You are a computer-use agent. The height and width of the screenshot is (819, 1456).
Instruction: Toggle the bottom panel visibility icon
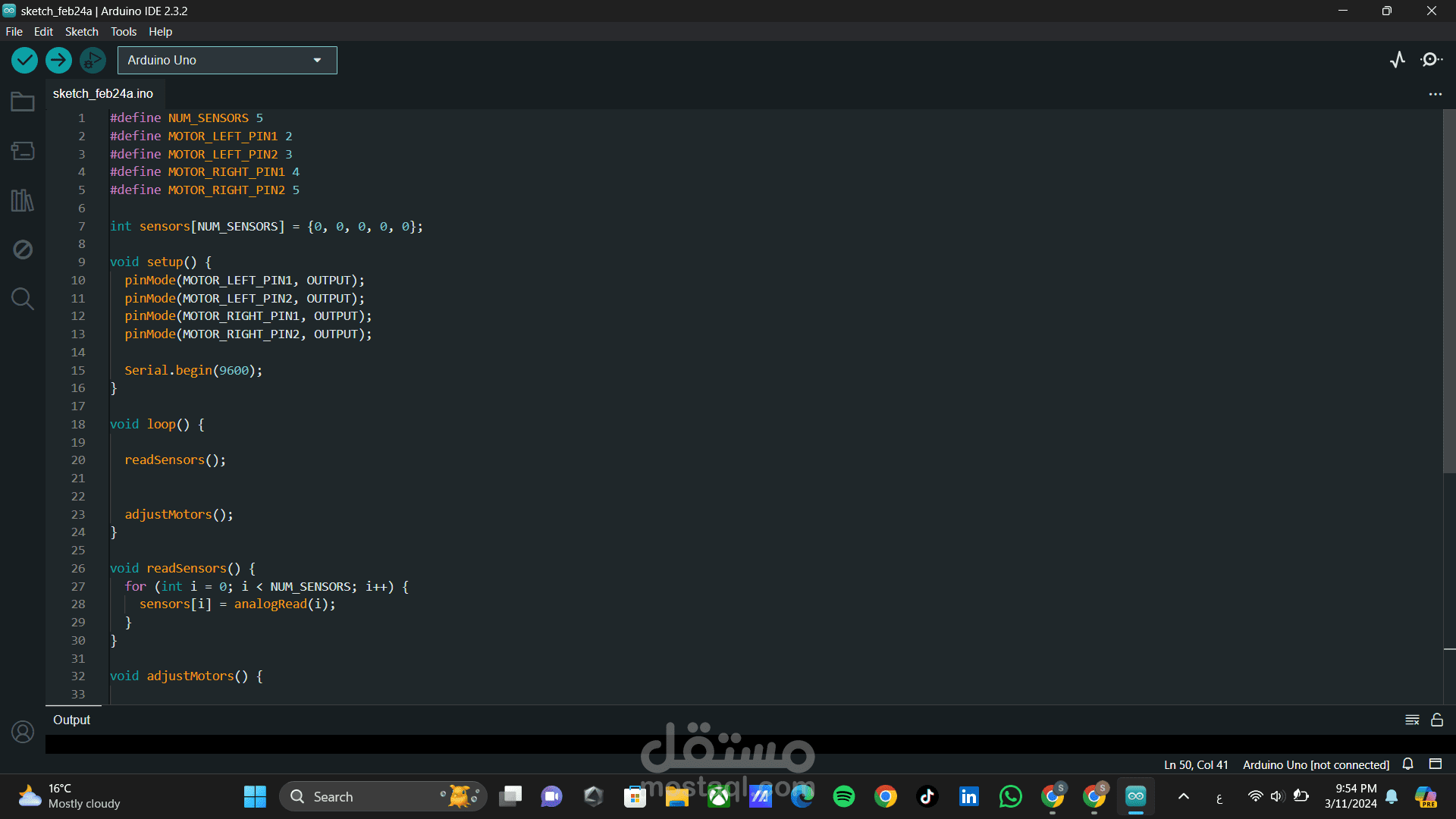[x=1435, y=764]
